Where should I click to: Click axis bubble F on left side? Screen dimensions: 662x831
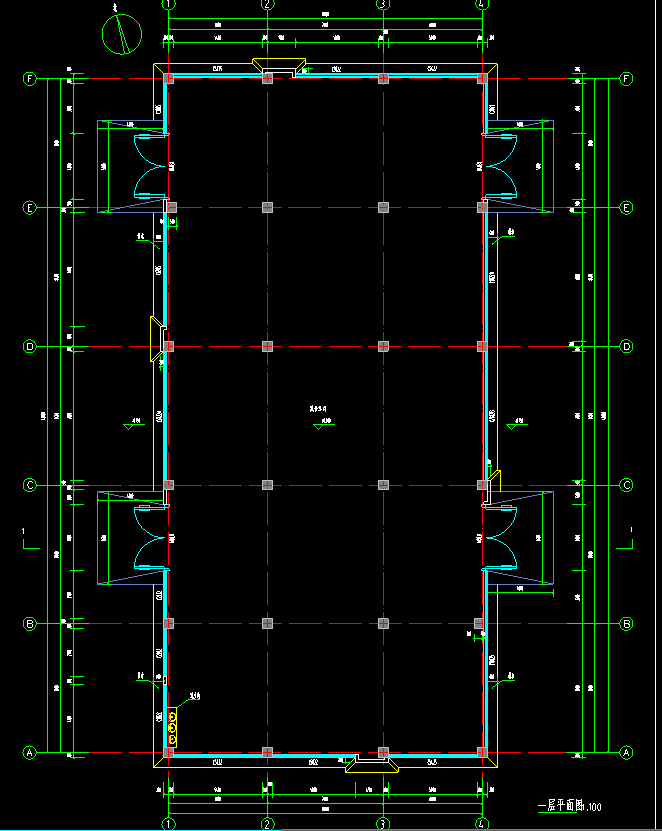(30, 78)
